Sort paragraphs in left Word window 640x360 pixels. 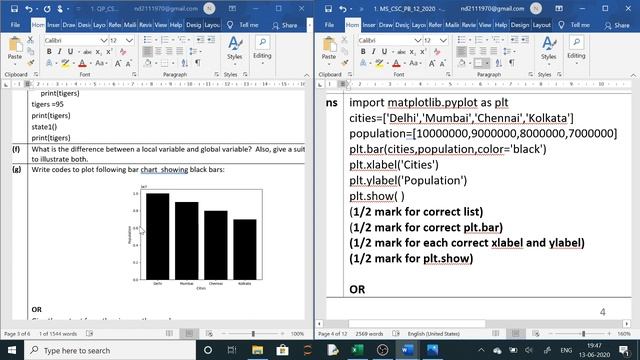[x=185, y=63]
